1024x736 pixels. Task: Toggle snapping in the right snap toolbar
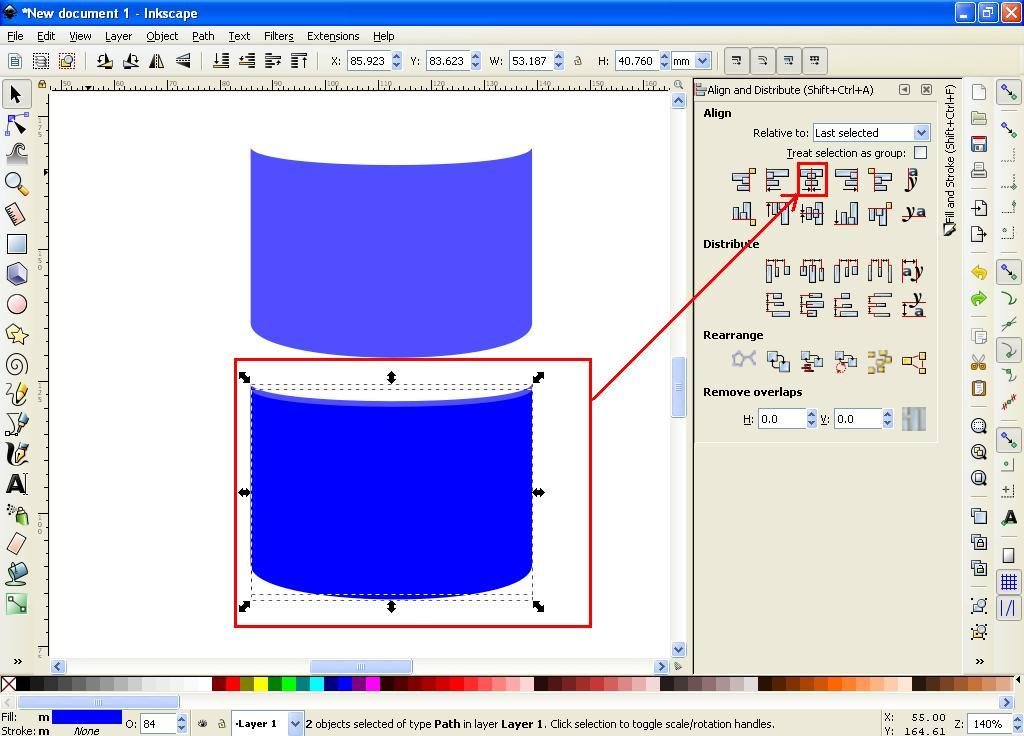click(1009, 93)
